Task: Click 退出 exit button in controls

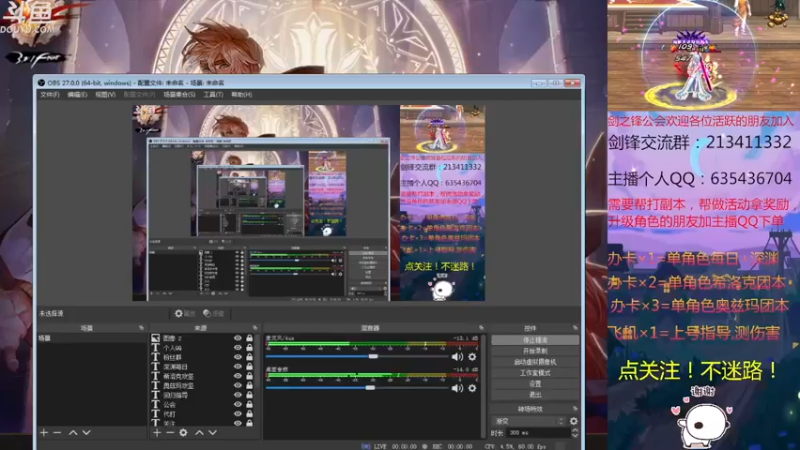Action: pyautogui.click(x=535, y=394)
